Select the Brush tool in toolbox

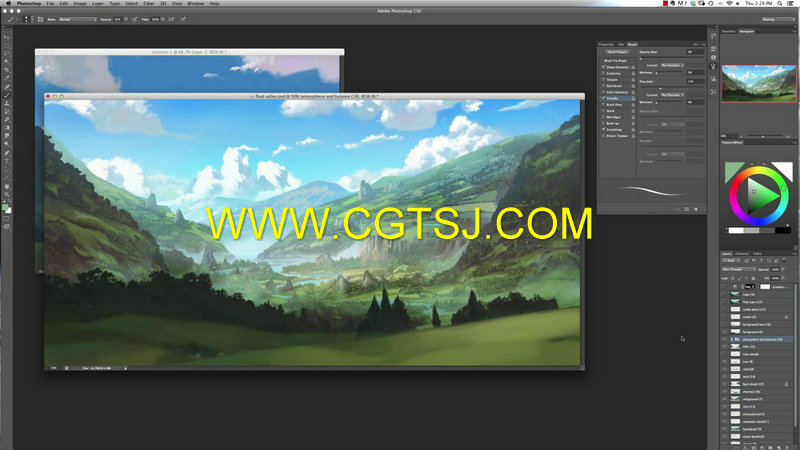7,95
